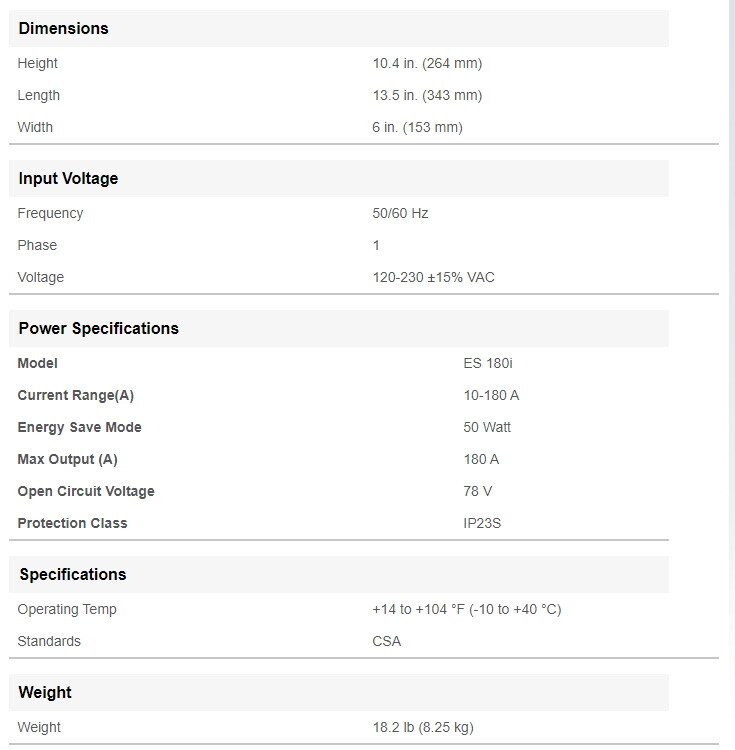Screen dimensions: 735x750
Task: Click the Dimensions section header
Action: [x=64, y=28]
